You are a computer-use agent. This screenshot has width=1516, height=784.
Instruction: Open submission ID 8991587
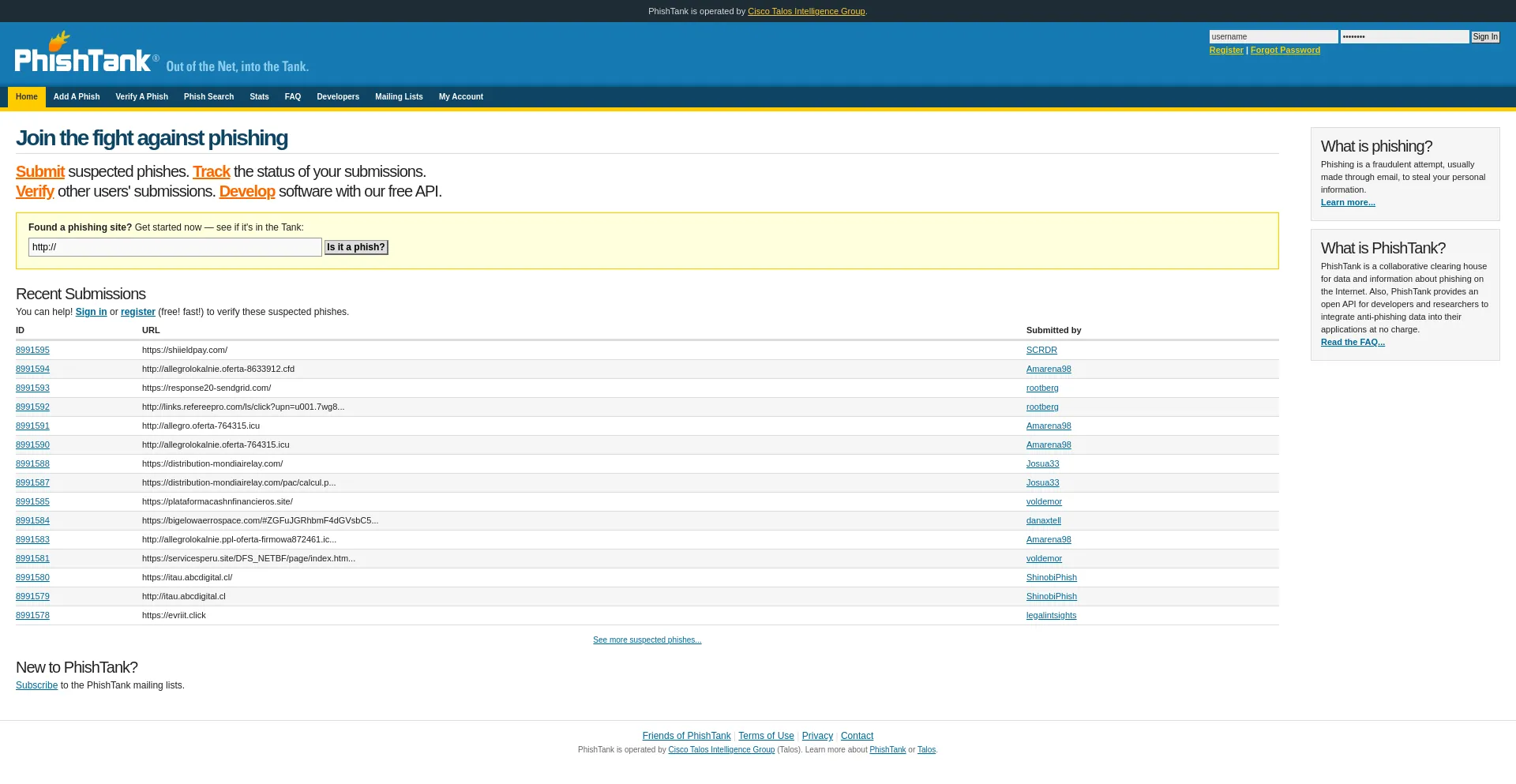pyautogui.click(x=32, y=482)
